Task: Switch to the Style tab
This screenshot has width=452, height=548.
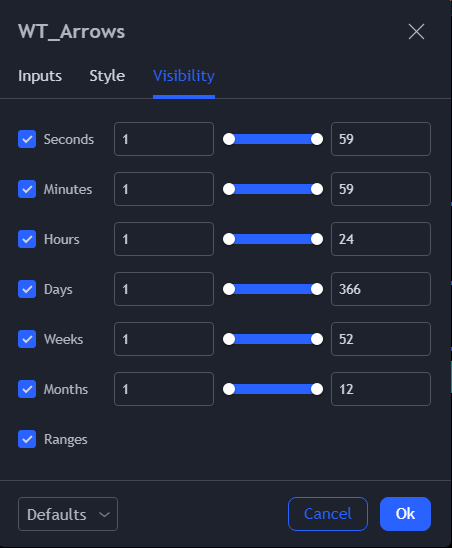Action: 107,76
